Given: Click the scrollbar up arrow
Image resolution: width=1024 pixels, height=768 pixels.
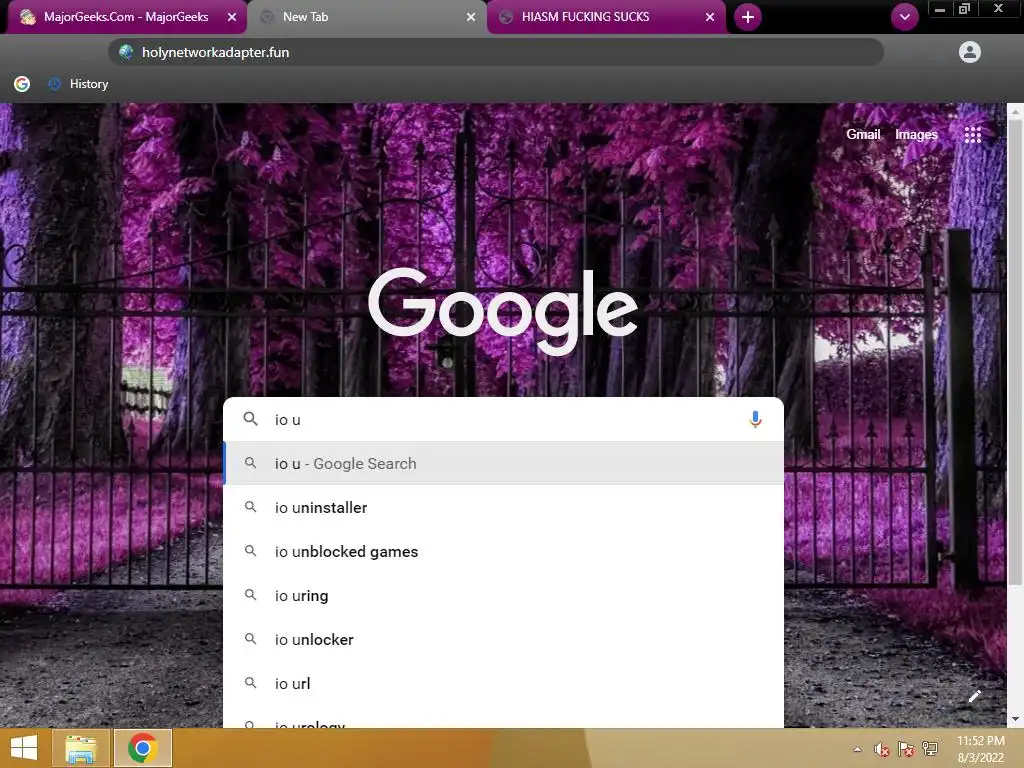Looking at the screenshot, I should click(1015, 112).
